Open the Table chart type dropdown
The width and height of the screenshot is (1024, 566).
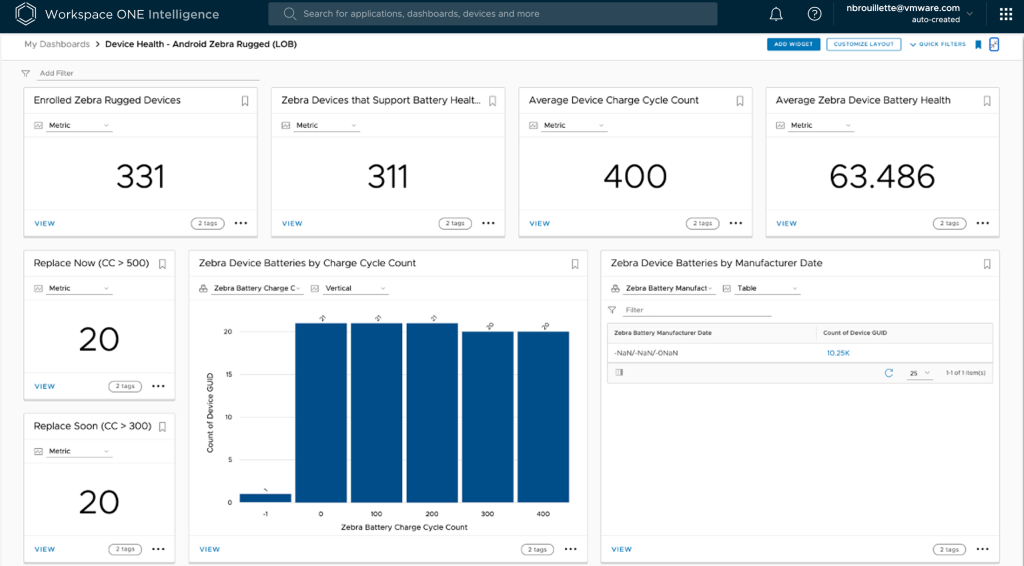pyautogui.click(x=767, y=289)
